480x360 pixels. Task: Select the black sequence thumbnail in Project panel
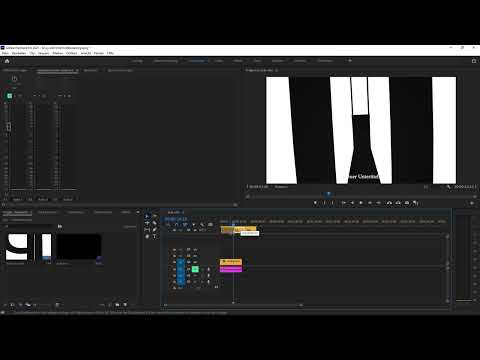pos(79,247)
